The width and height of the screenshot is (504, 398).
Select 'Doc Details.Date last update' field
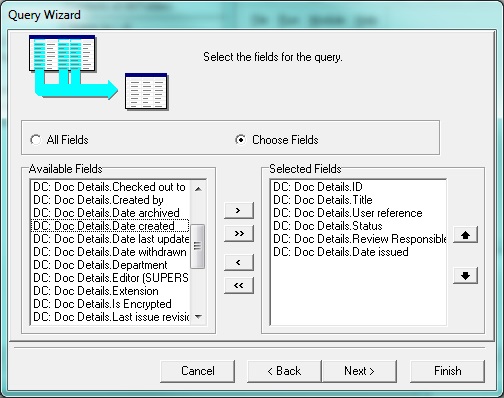tap(110, 239)
